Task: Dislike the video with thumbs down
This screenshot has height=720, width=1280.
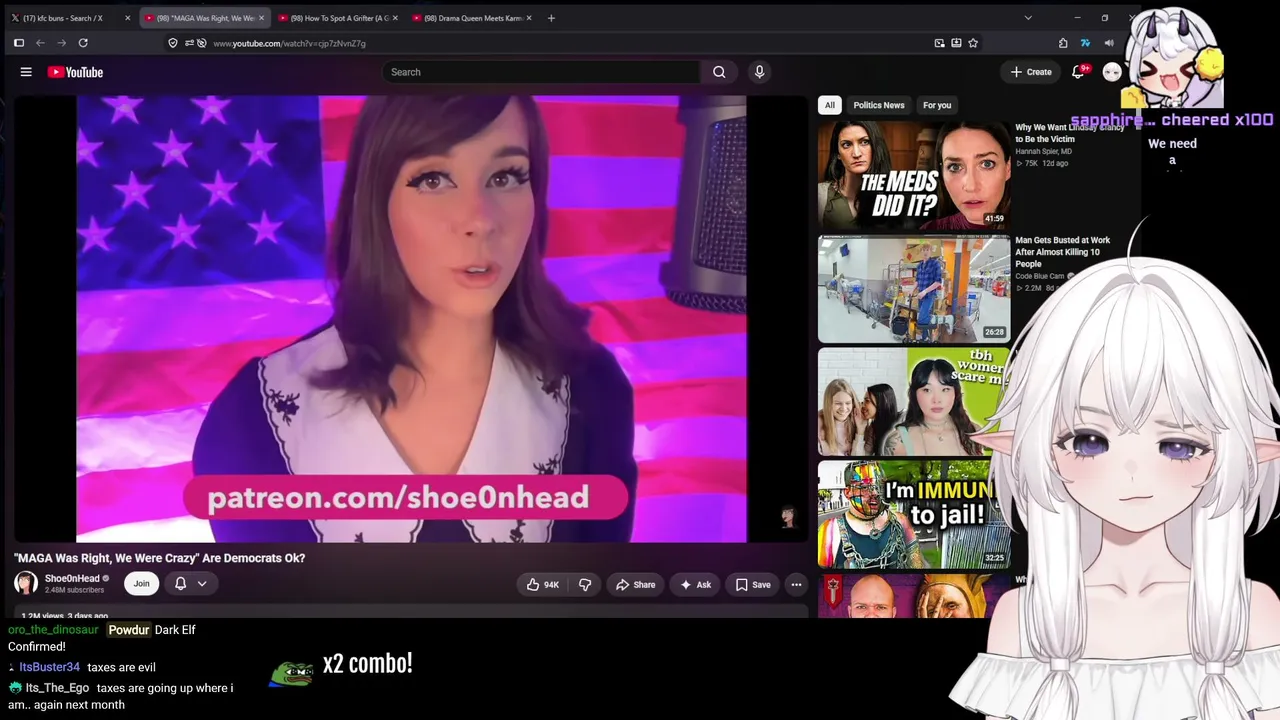Action: (x=585, y=585)
